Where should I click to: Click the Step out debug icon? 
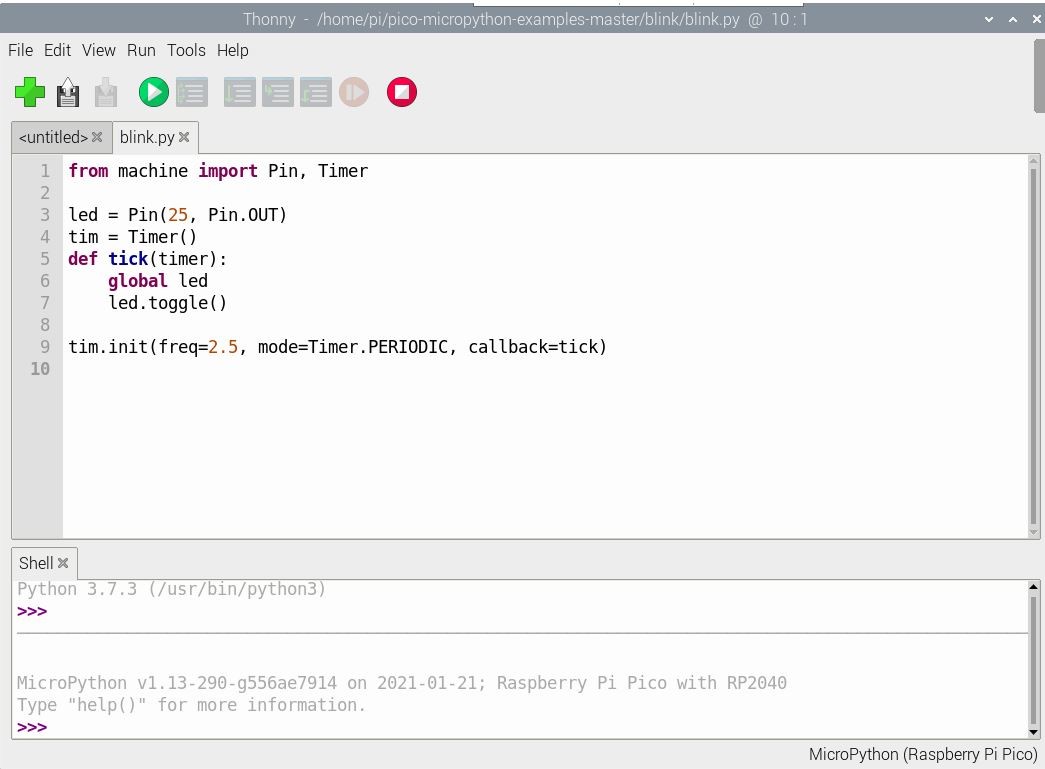tap(315, 93)
